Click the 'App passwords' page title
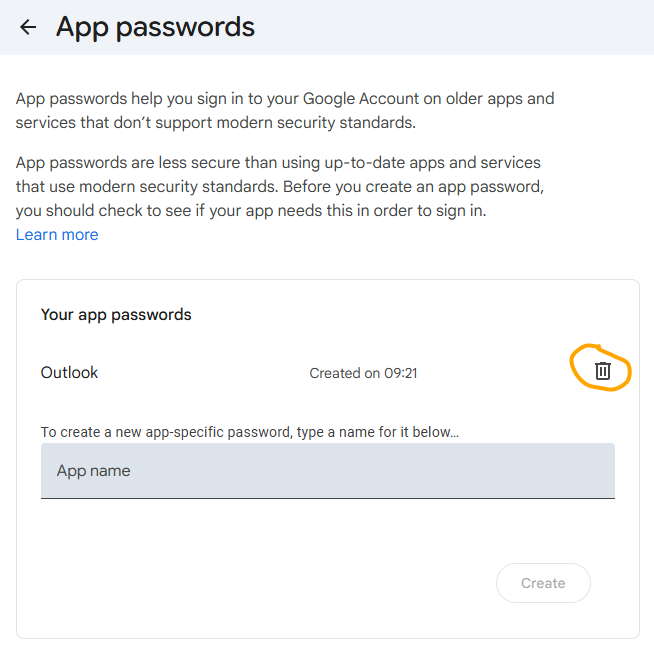The image size is (654, 653). 155,27
